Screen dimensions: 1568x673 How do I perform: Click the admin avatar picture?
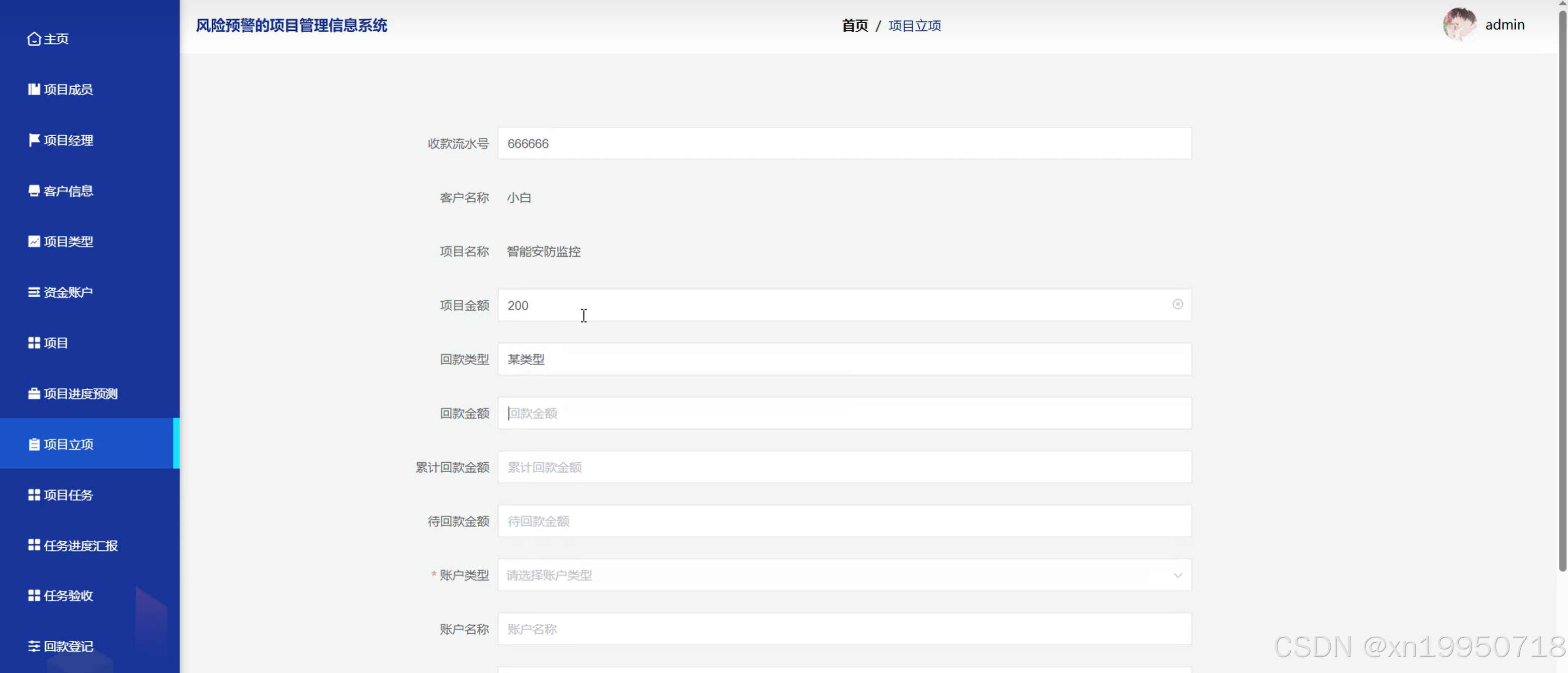[x=1459, y=24]
